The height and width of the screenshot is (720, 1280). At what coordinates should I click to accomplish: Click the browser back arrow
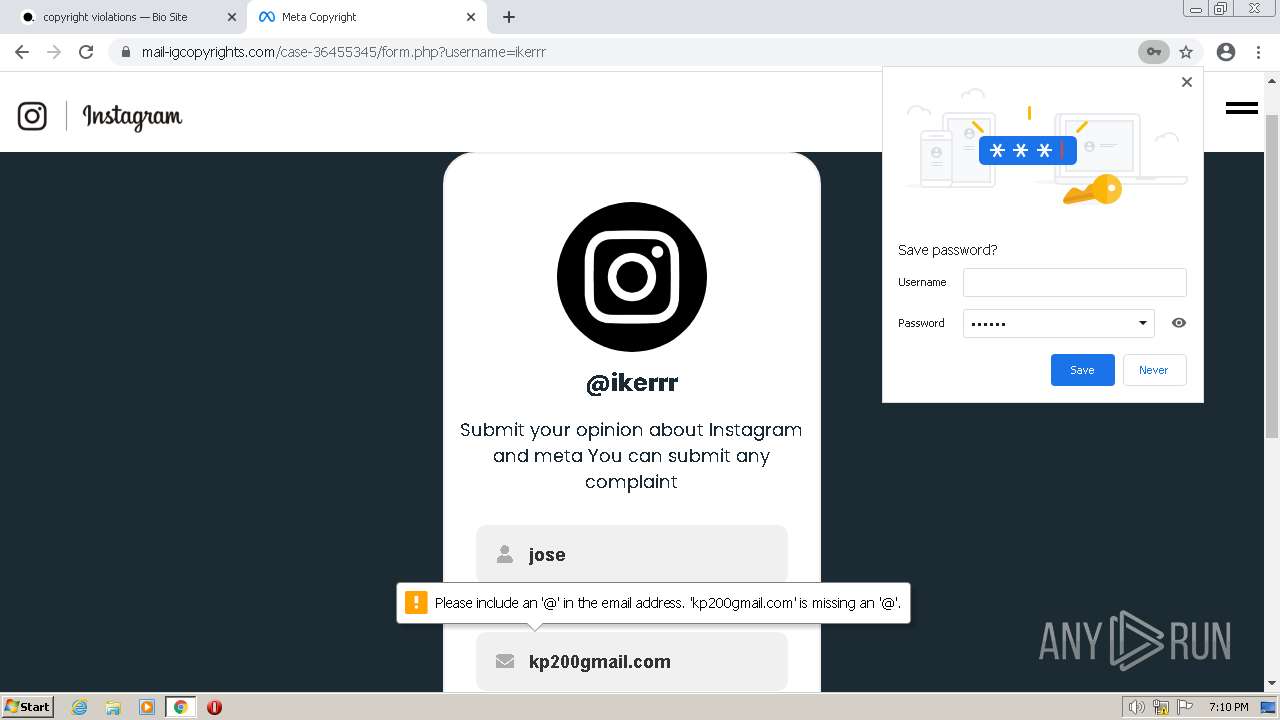tap(22, 52)
